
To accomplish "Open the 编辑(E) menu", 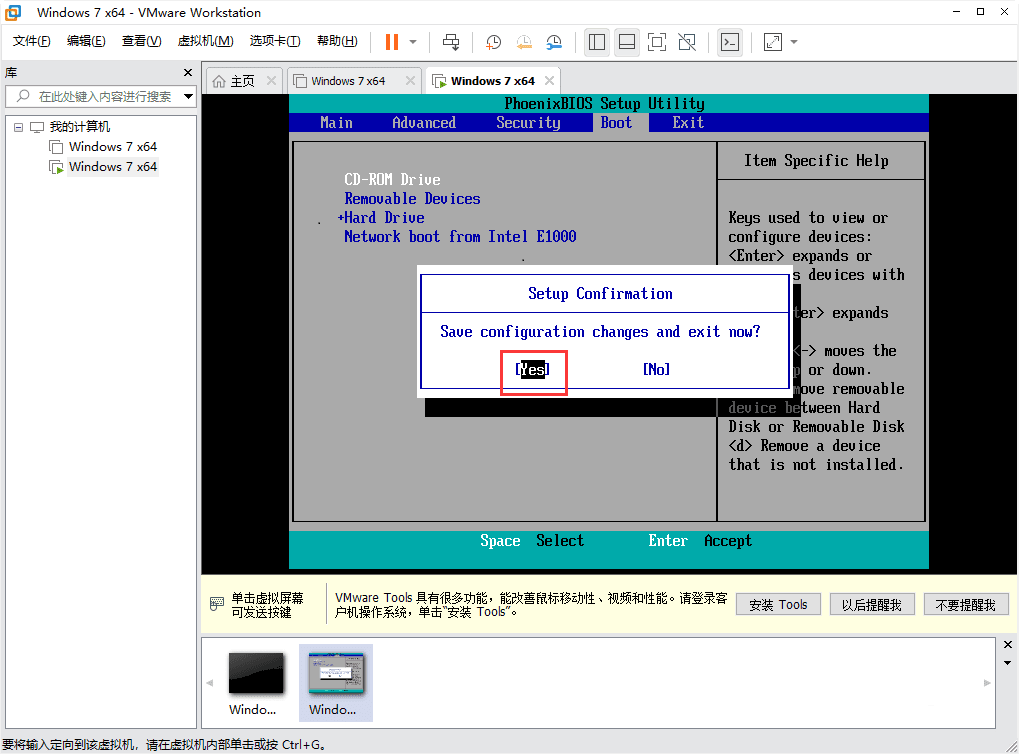I will click(86, 41).
